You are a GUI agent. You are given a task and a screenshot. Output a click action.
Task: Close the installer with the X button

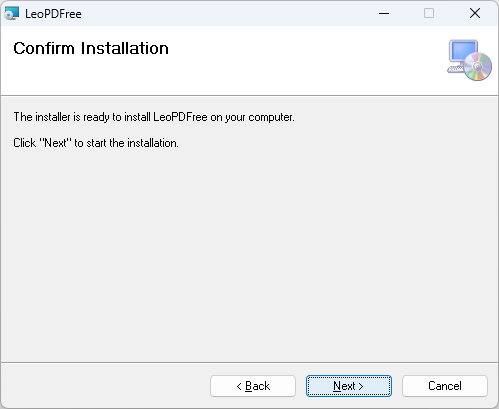475,13
